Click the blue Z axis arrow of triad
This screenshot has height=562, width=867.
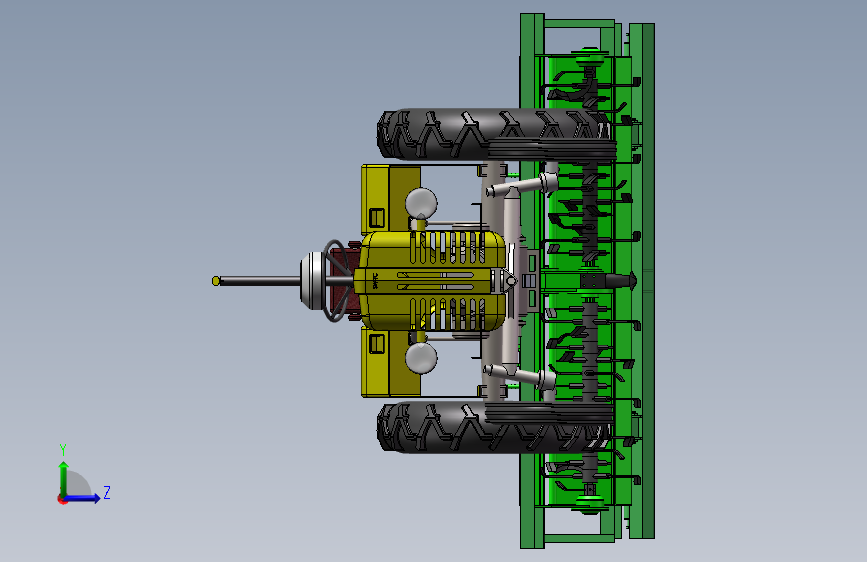tap(83, 498)
